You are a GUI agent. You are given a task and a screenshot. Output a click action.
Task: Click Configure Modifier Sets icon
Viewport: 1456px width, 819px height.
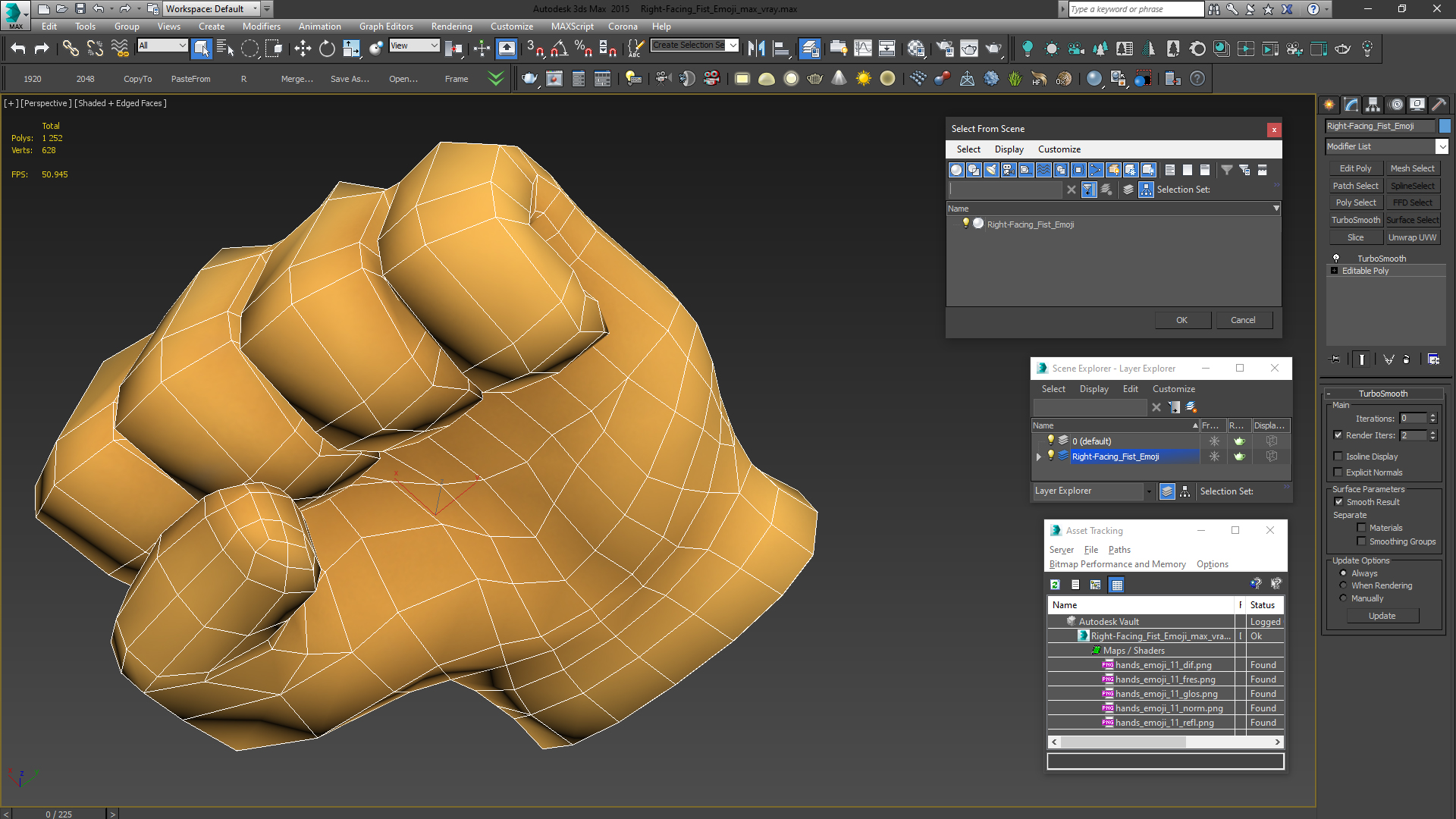click(x=1433, y=359)
